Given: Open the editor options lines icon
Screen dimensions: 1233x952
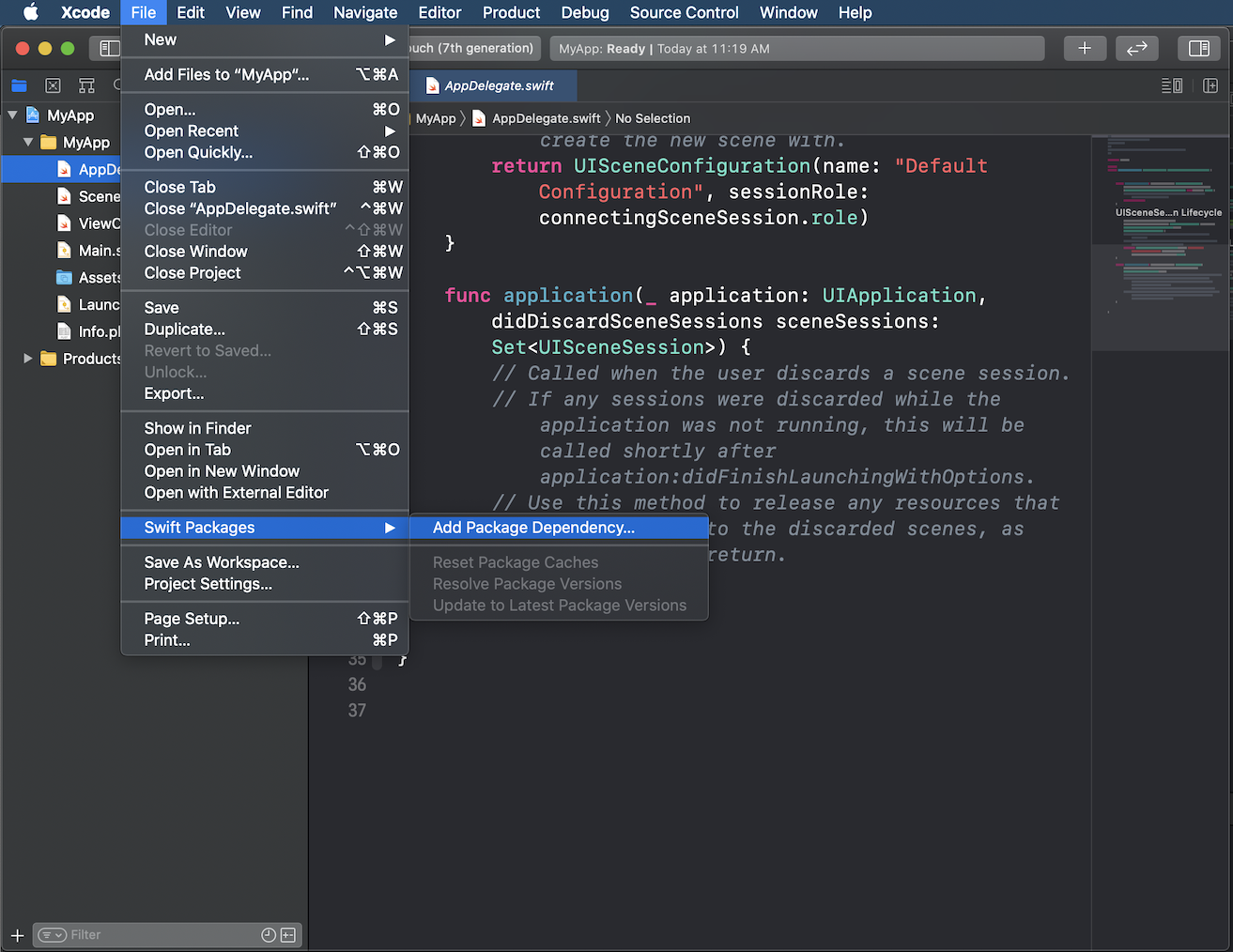Looking at the screenshot, I should coord(1172,85).
